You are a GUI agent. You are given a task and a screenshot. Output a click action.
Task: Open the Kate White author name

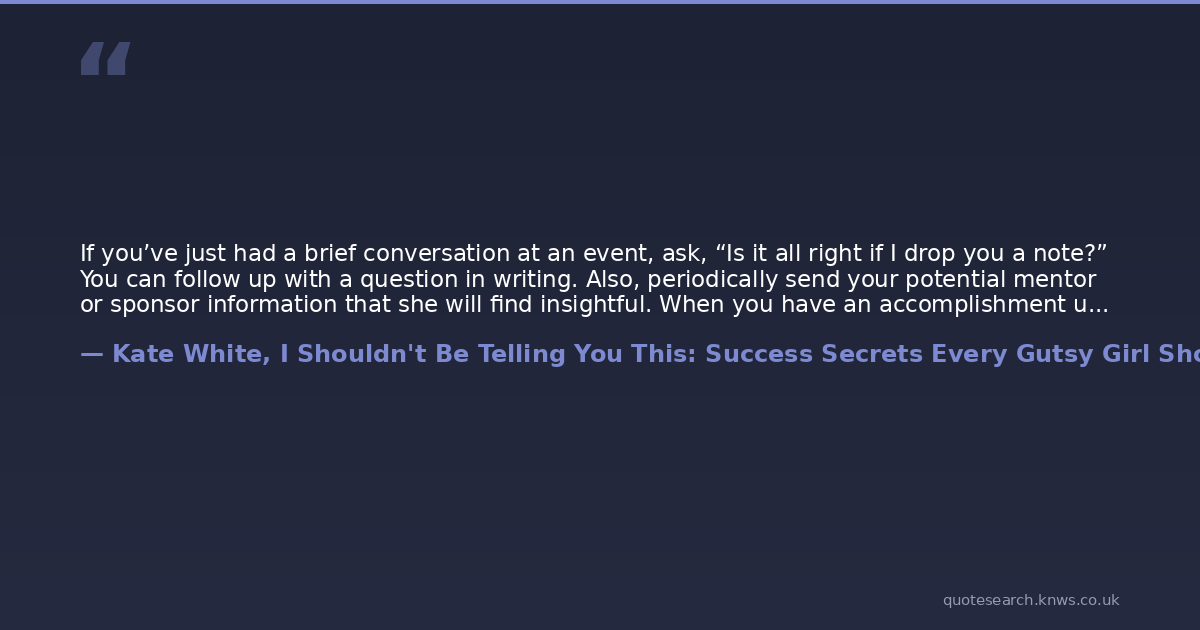tap(188, 355)
